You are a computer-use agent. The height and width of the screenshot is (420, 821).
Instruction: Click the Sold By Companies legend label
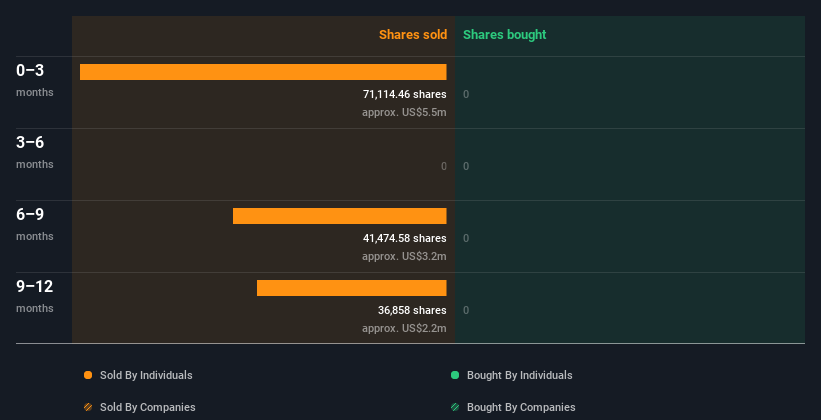coord(148,407)
